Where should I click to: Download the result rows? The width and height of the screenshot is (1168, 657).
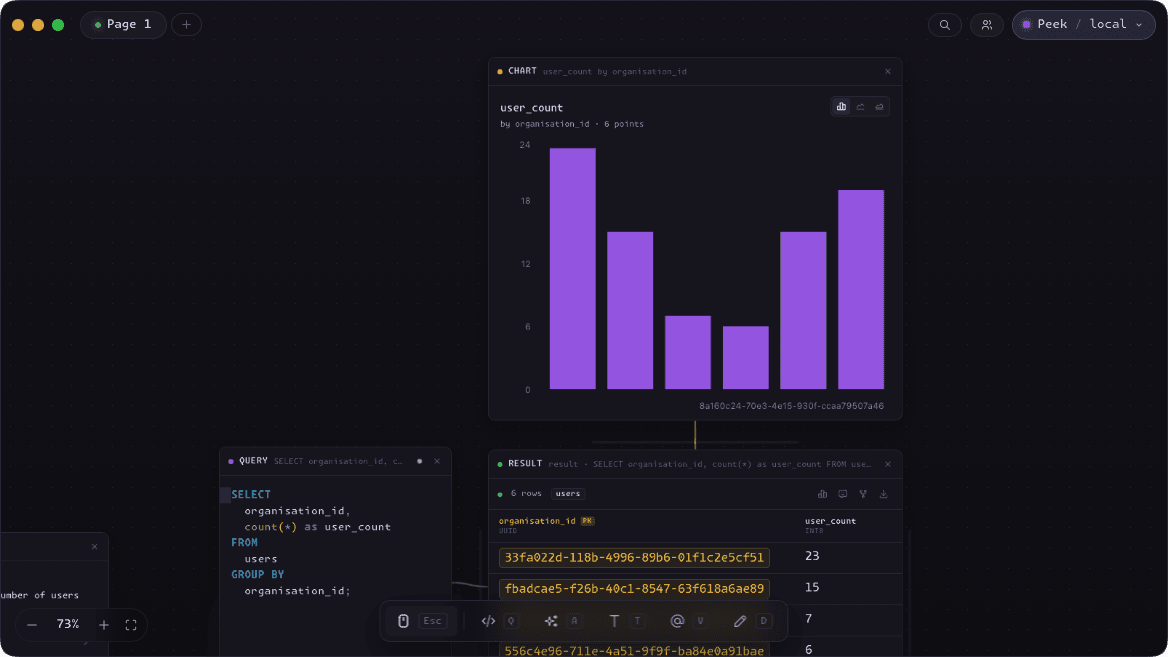[883, 494]
